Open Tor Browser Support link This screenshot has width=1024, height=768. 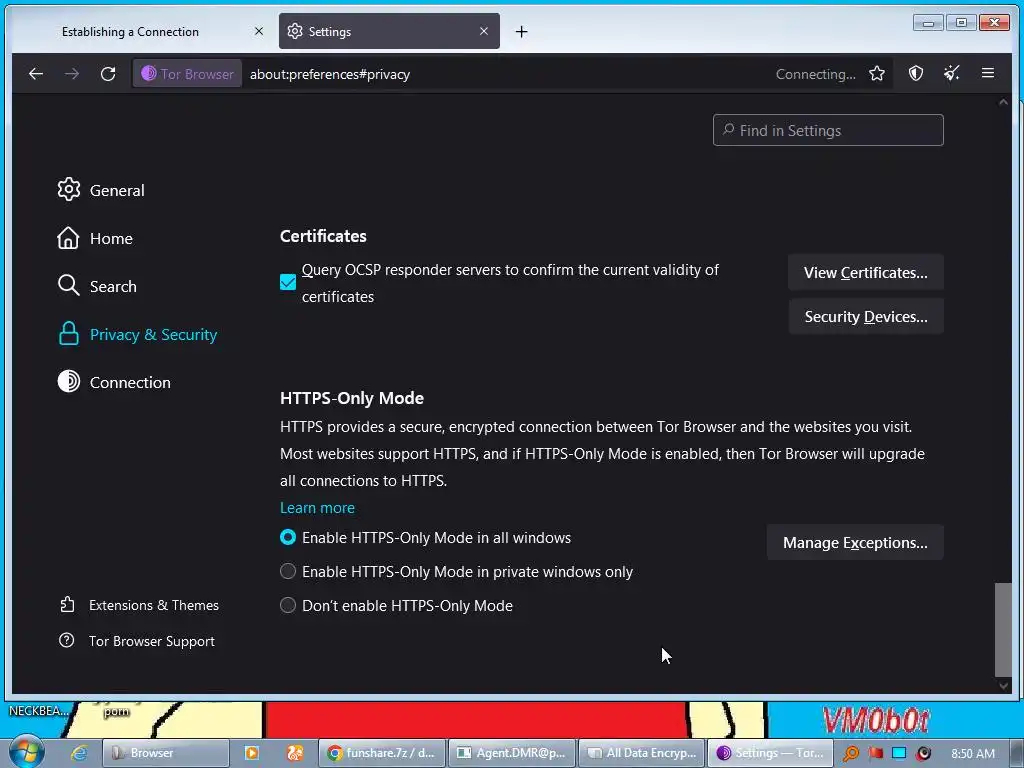[137, 641]
